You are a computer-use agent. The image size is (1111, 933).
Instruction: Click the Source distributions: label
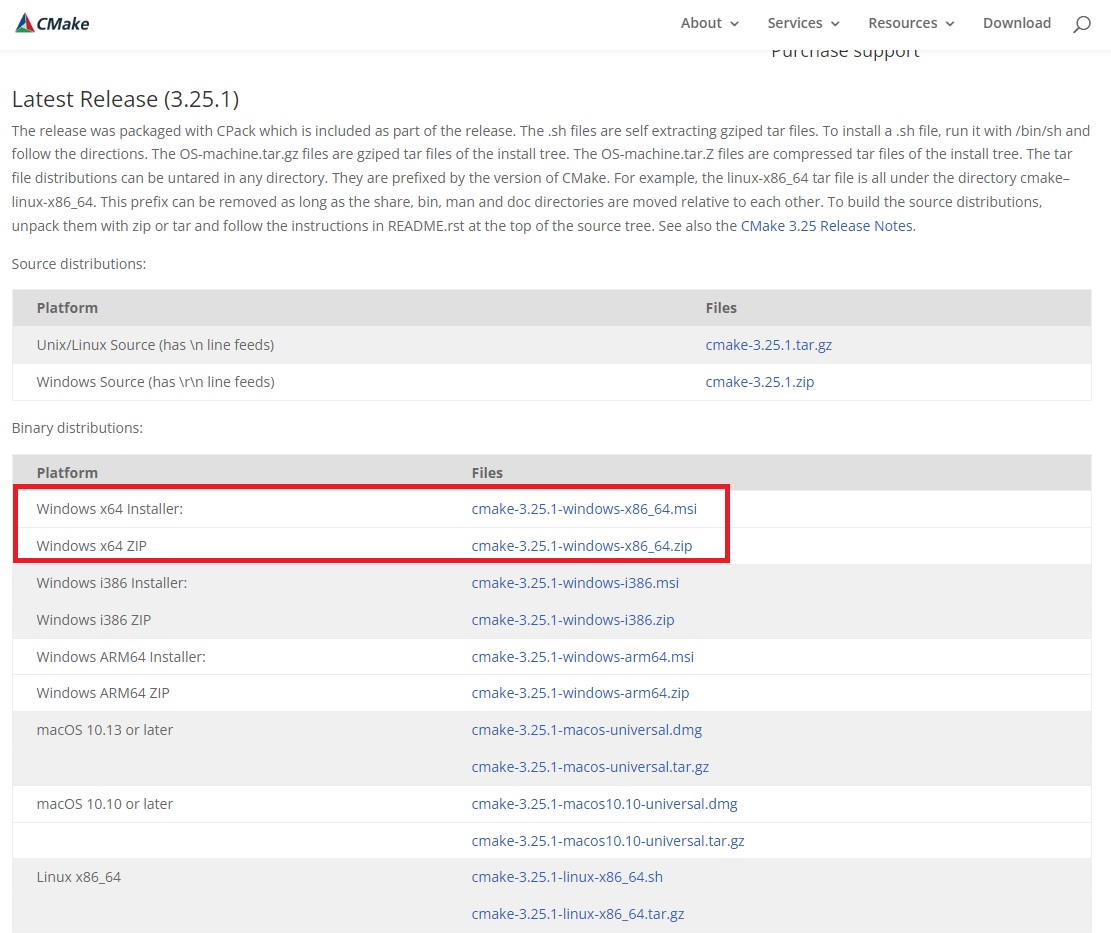click(x=79, y=264)
